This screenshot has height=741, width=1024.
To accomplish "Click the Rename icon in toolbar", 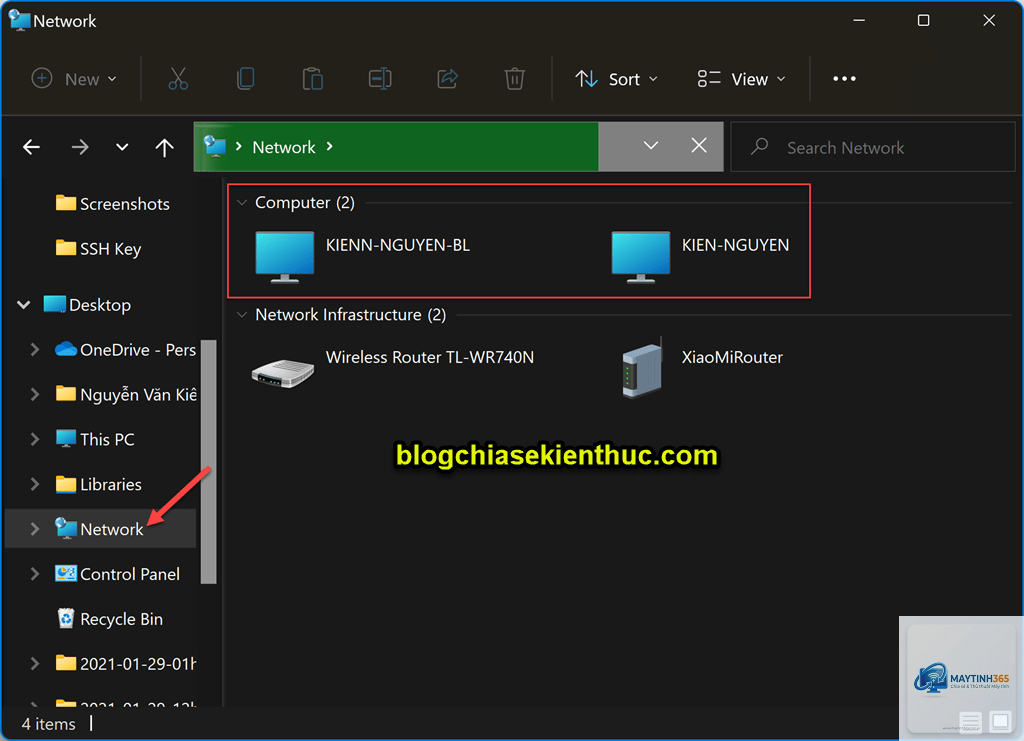I will 380,79.
